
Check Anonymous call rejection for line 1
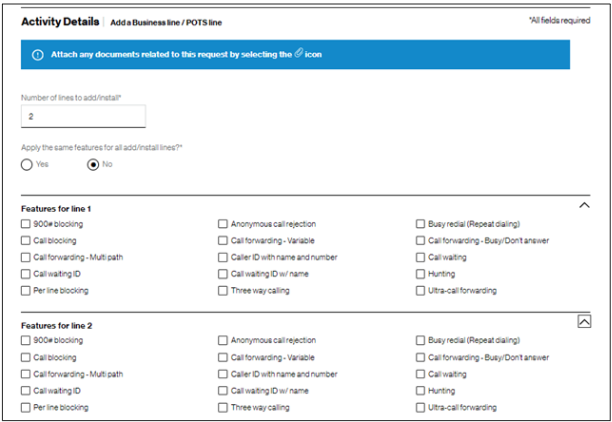click(223, 224)
